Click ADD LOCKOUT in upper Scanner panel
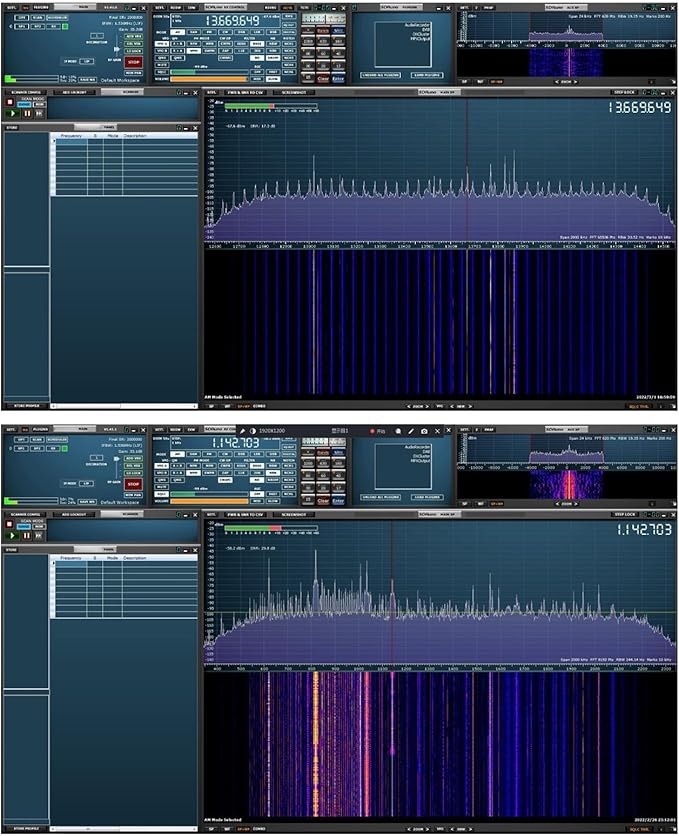This screenshot has height=836, width=679. [x=74, y=92]
